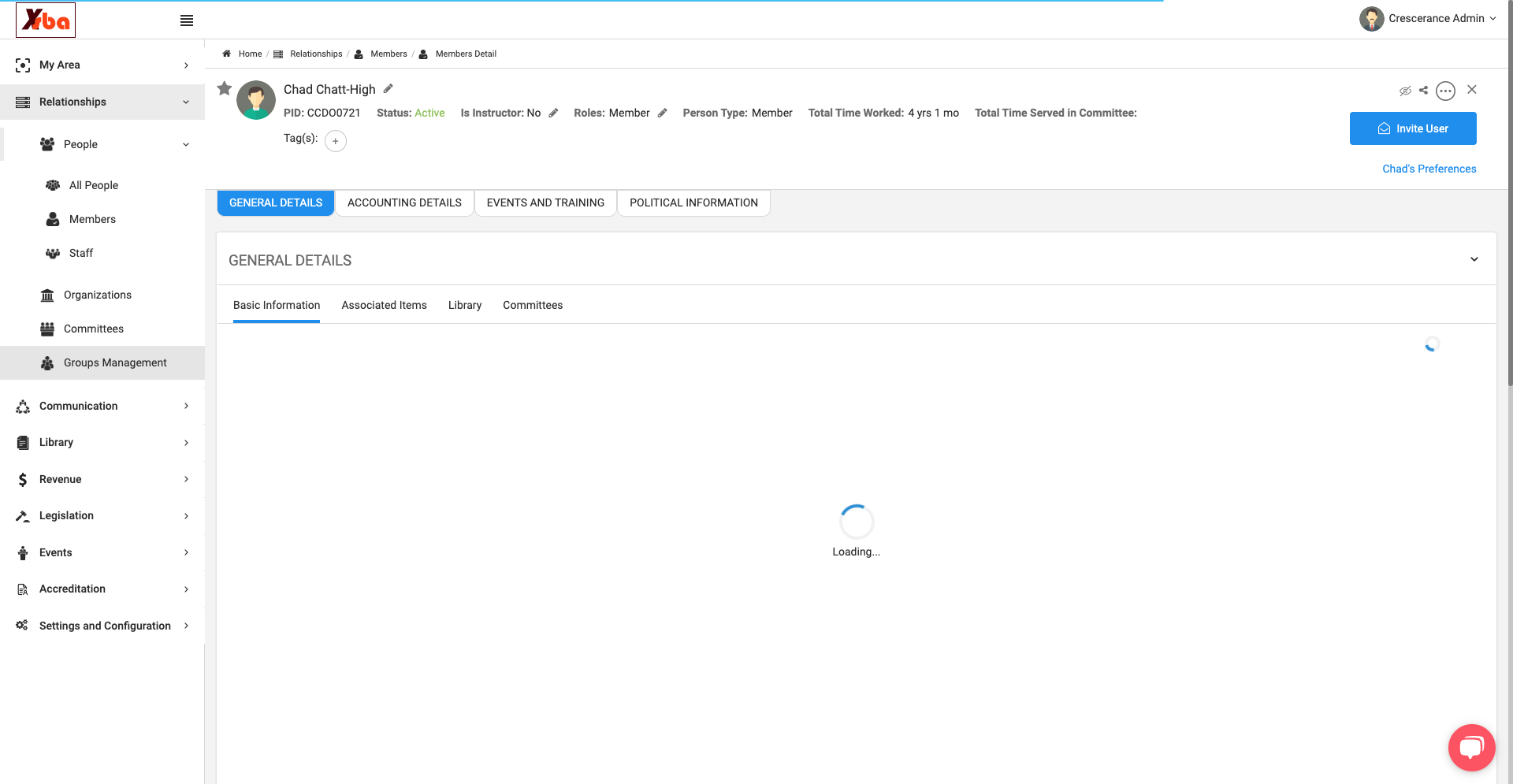Edit Roles pencil icon
1513x784 pixels.
point(663,113)
